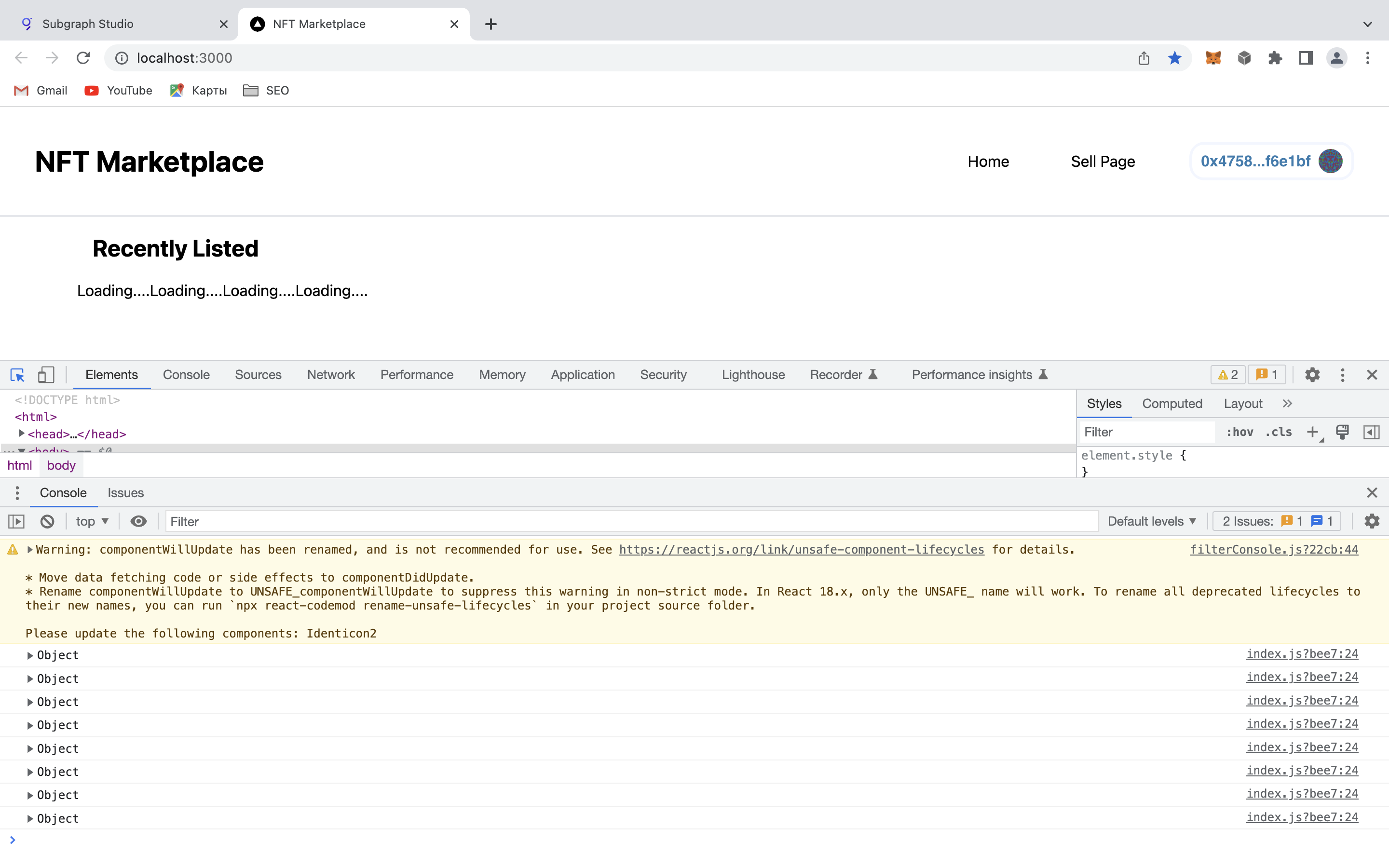The width and height of the screenshot is (1389, 868).
Task: Open the SEO bookmarks folder
Action: pos(266,91)
